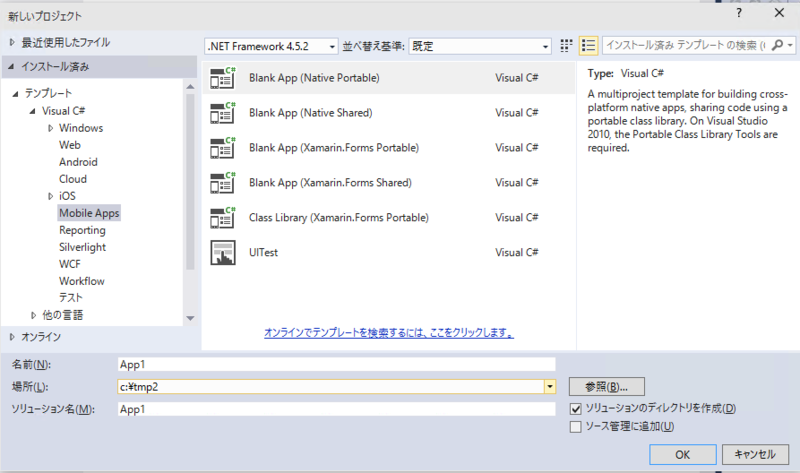This screenshot has height=473, width=800.
Task: Select the Web template category
Action: (x=70, y=145)
